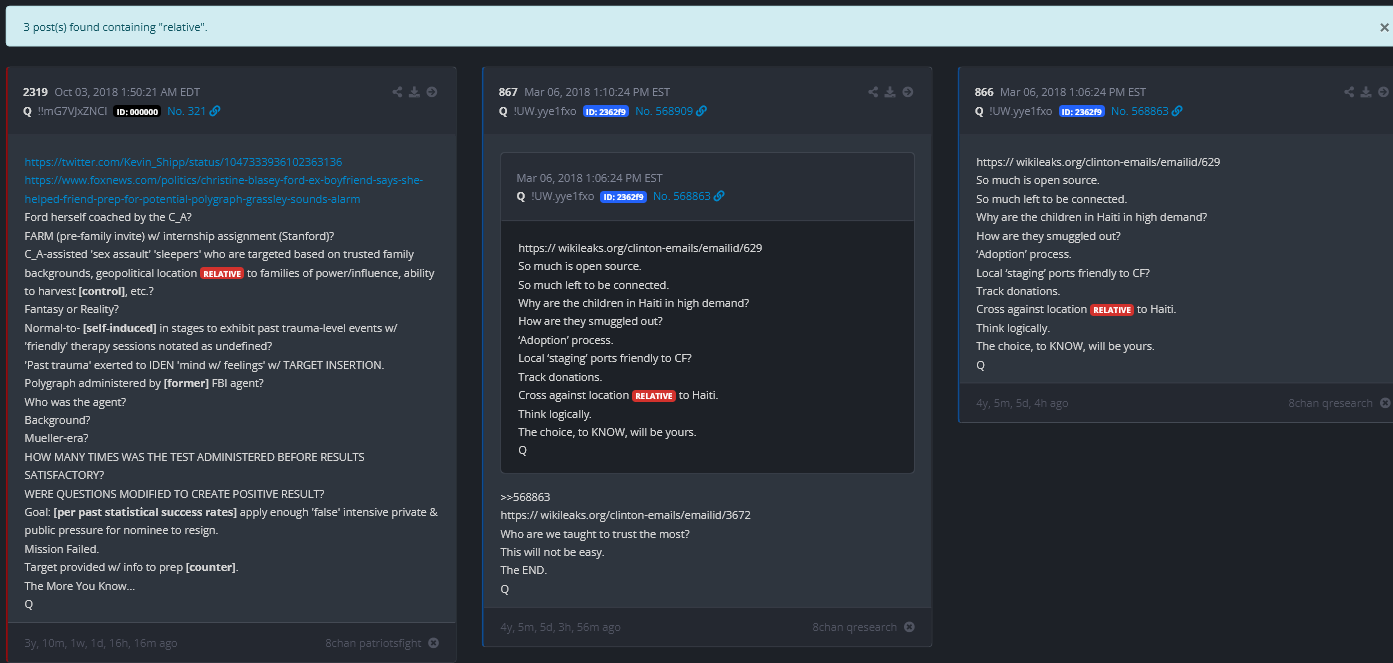Click the line 'Who are we taught to trust the most?'
The width and height of the screenshot is (1393, 663).
tap(595, 534)
